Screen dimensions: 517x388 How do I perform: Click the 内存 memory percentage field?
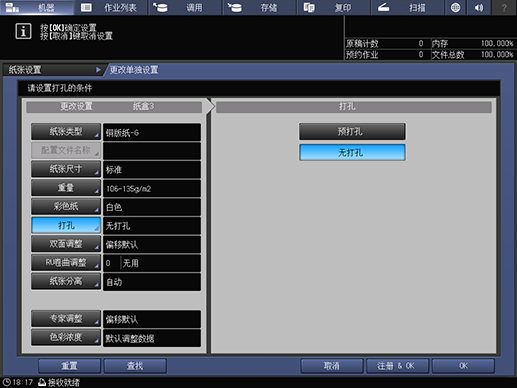[x=473, y=44]
